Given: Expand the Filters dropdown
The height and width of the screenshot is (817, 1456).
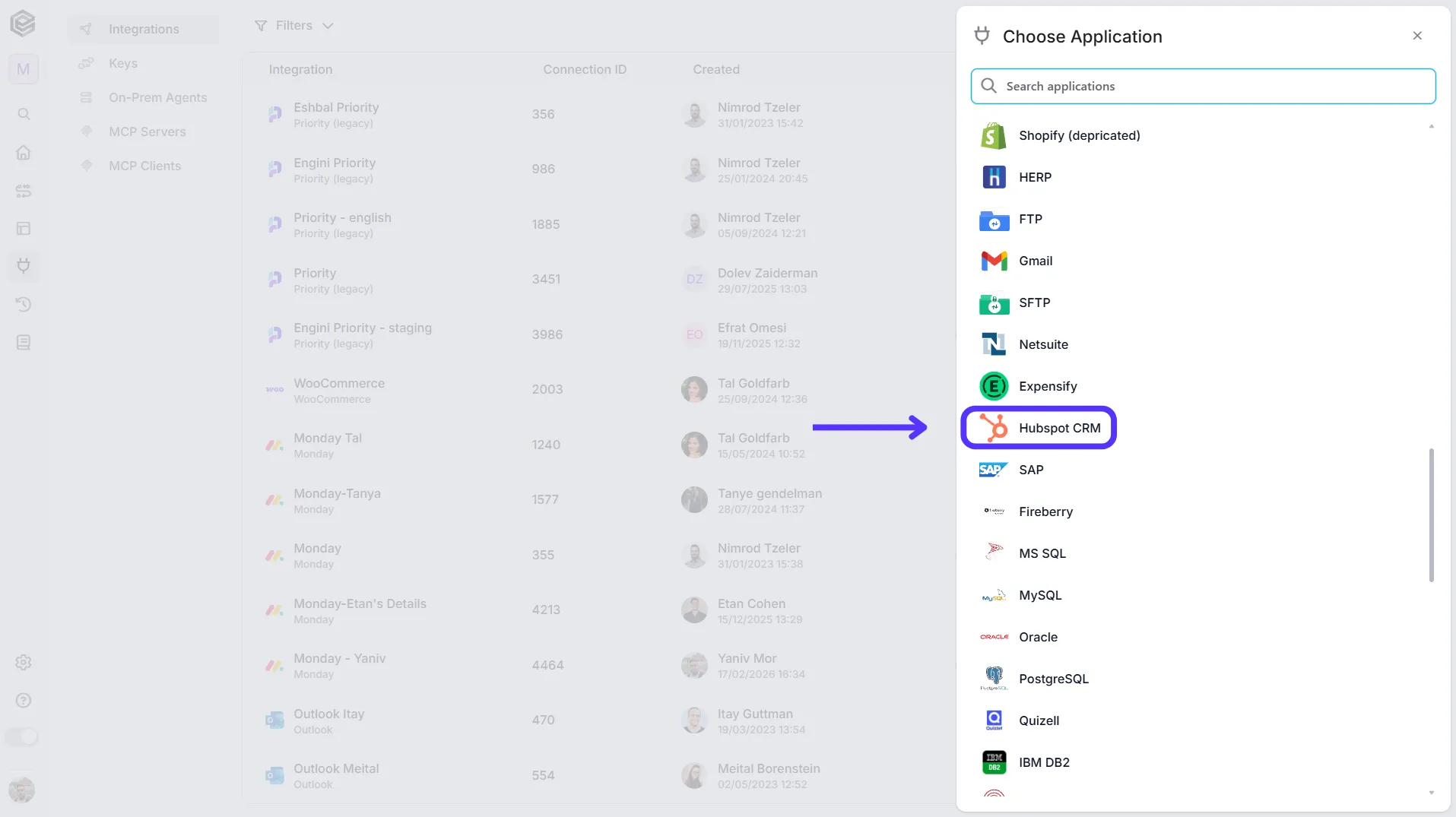Looking at the screenshot, I should coord(293,26).
